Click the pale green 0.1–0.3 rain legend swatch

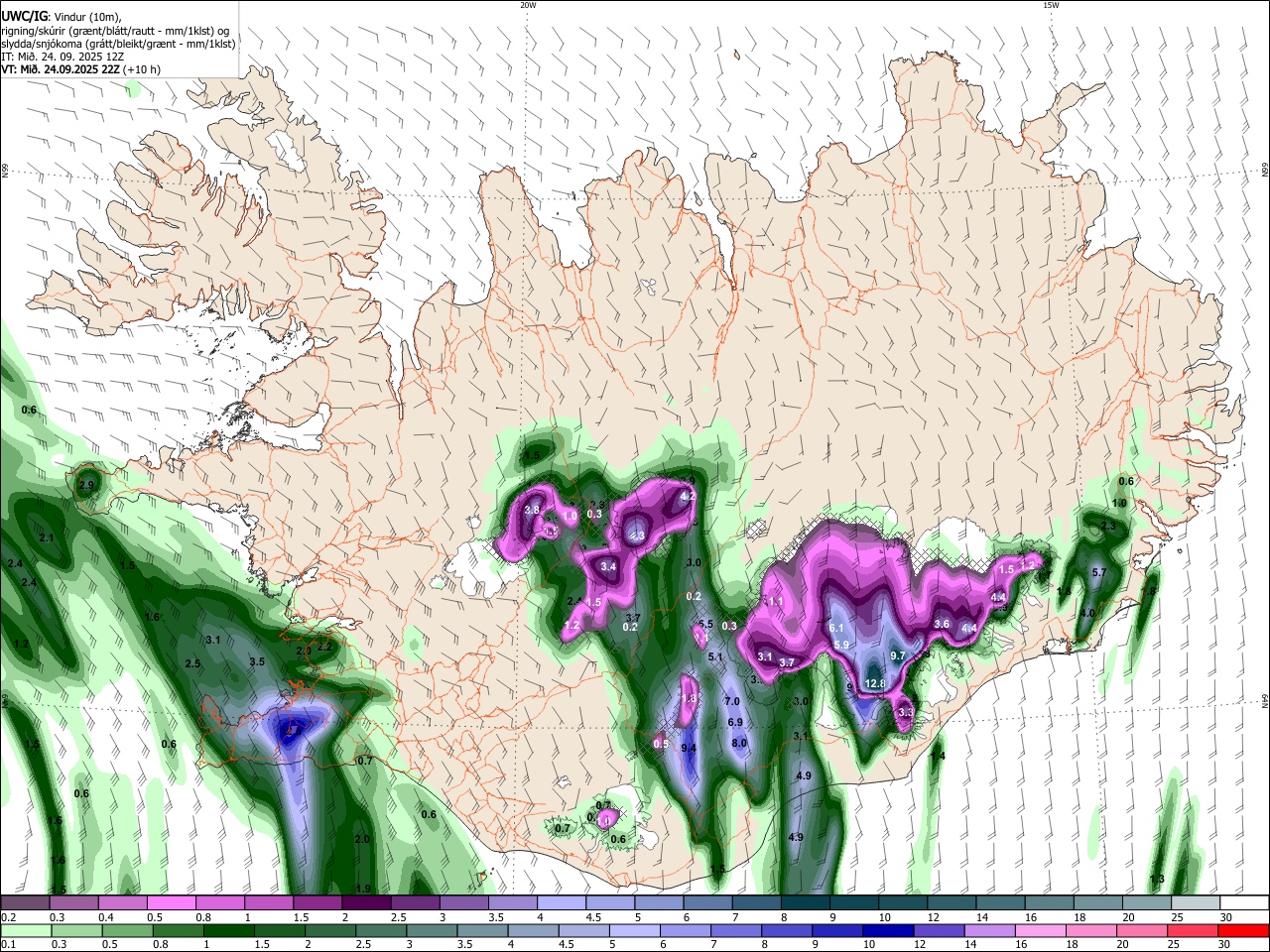coord(25,930)
